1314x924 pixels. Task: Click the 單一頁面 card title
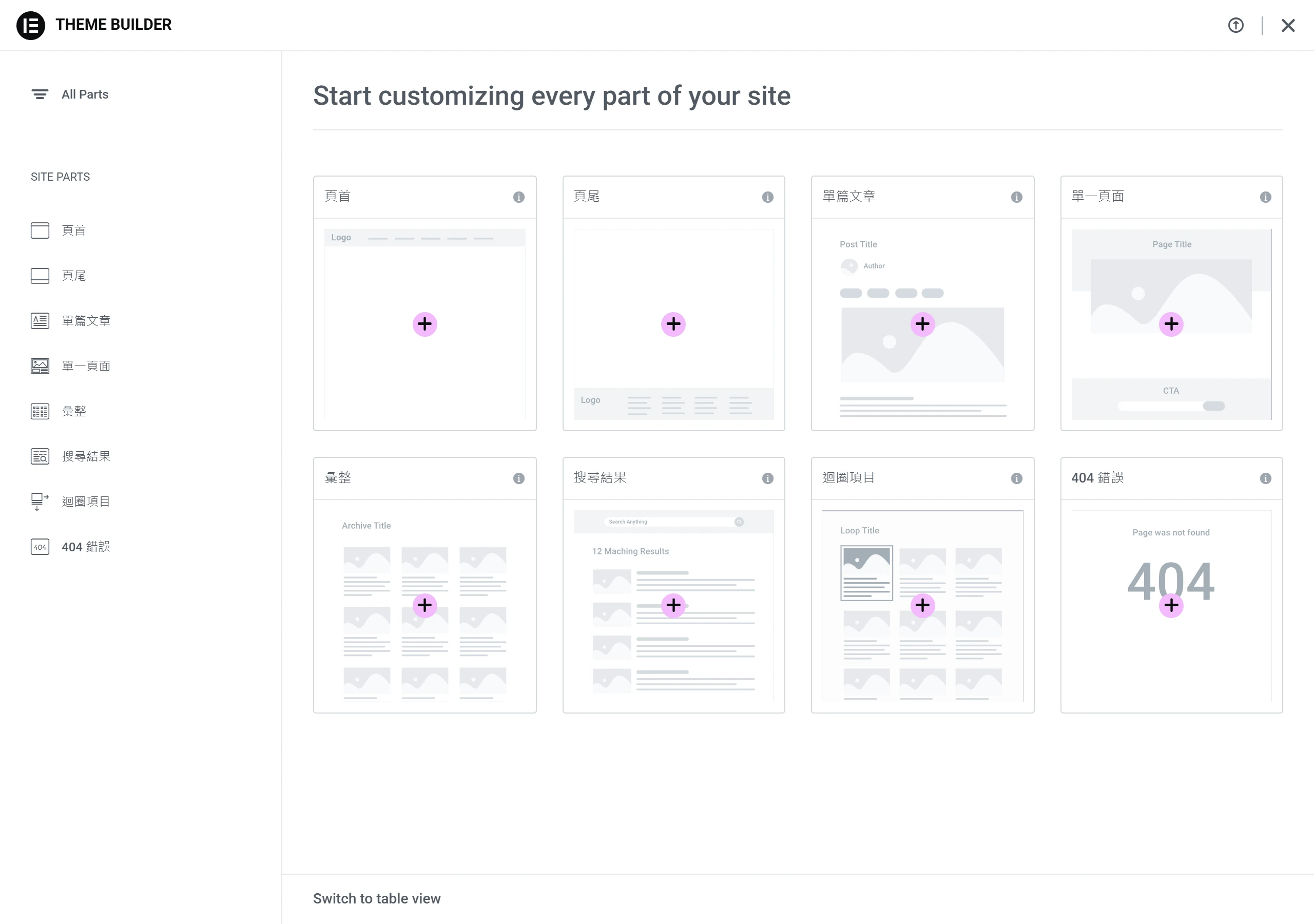1098,197
